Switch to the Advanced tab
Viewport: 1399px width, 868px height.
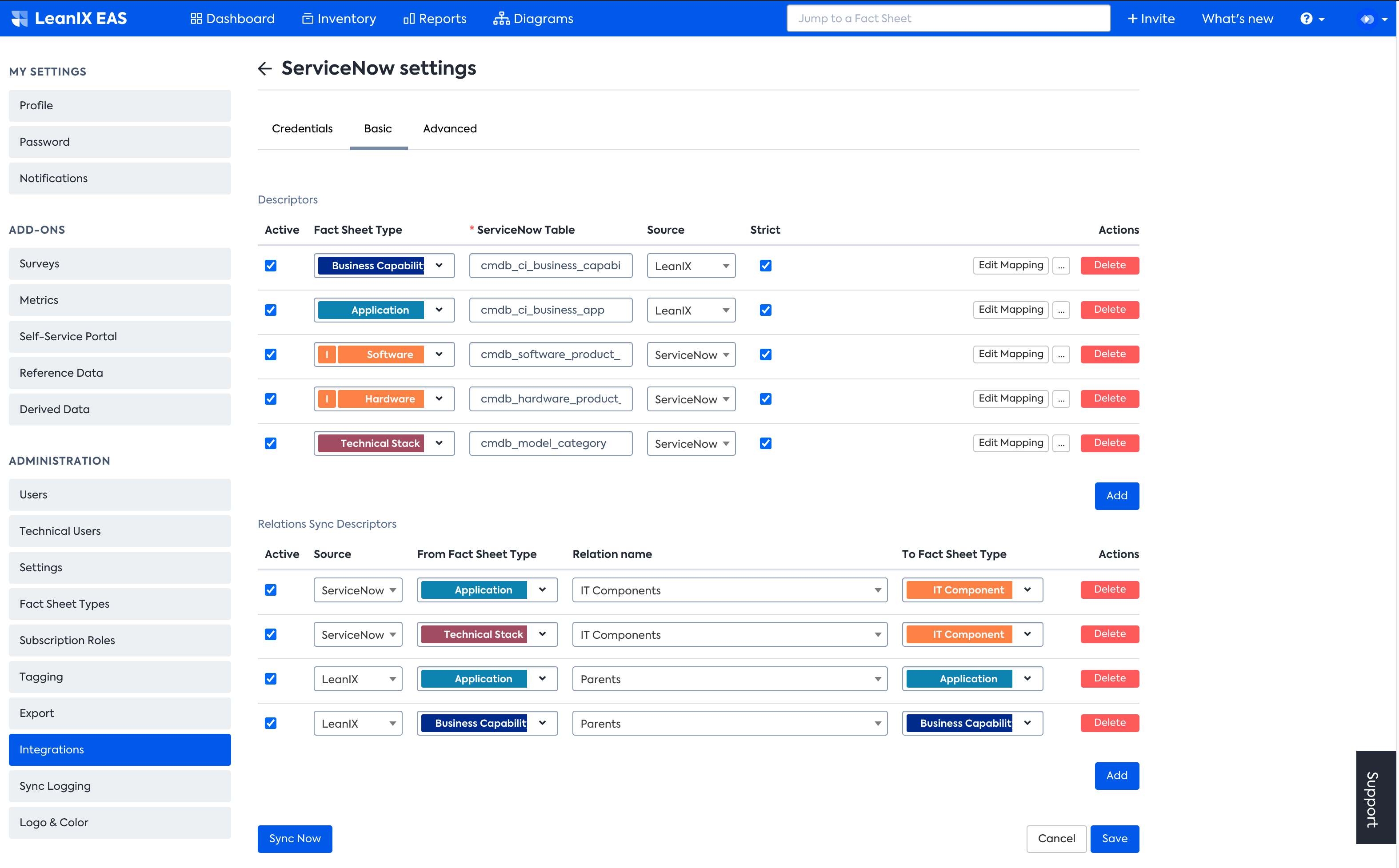(450, 128)
